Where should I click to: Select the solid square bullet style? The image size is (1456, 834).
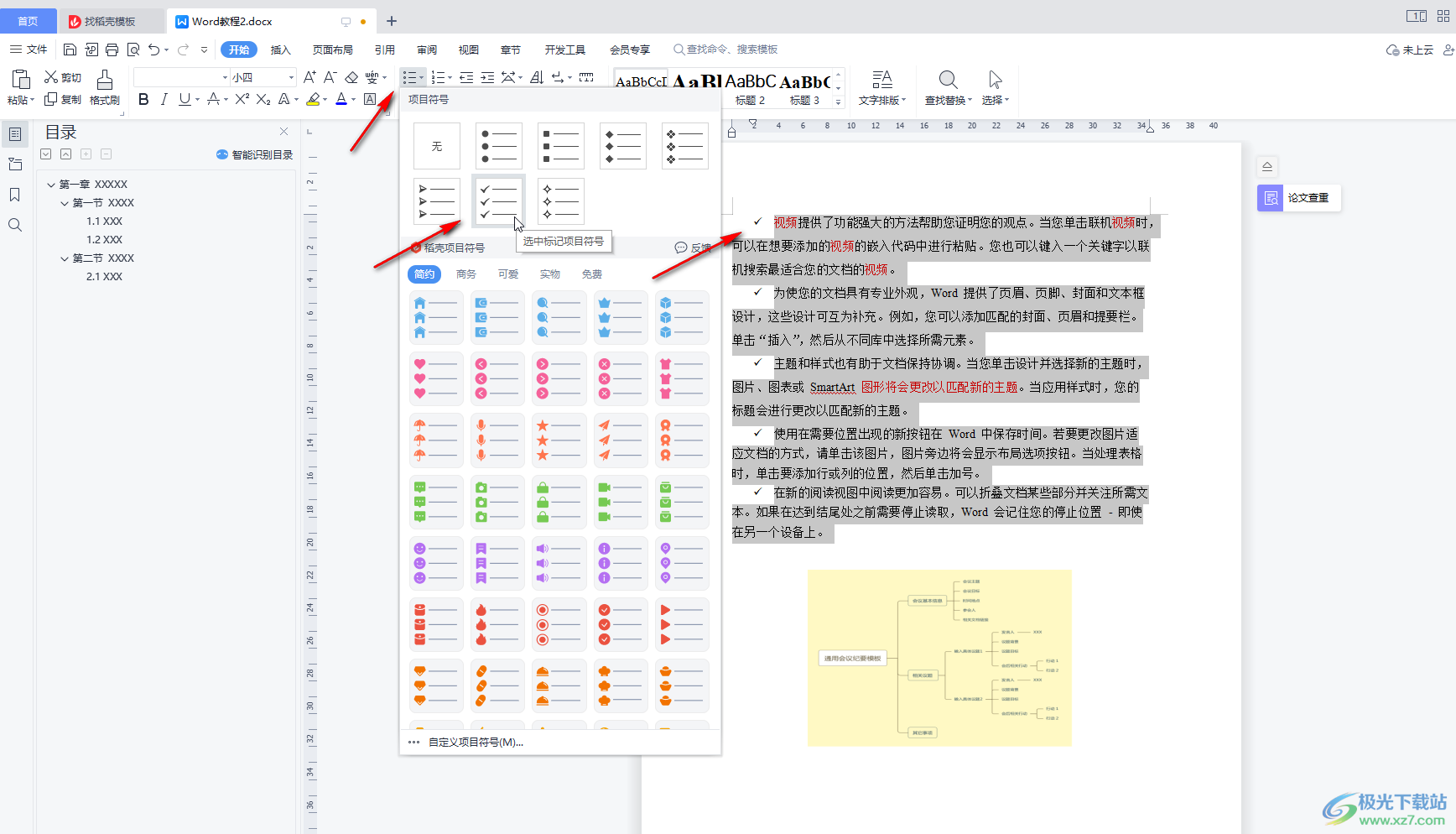point(561,146)
